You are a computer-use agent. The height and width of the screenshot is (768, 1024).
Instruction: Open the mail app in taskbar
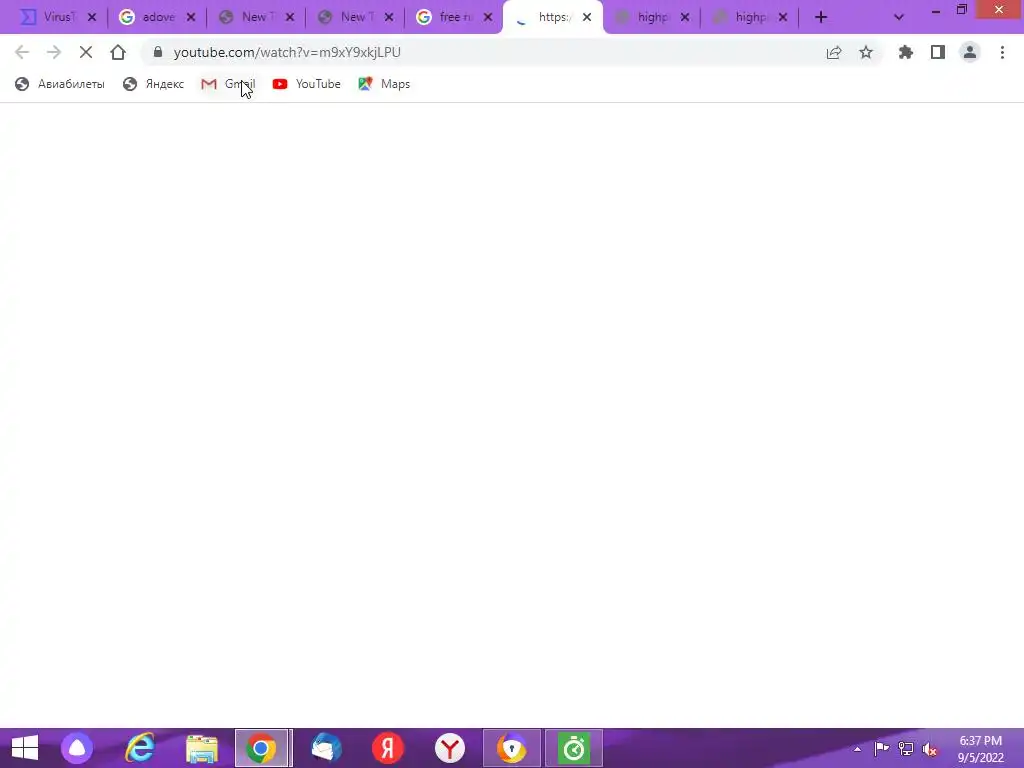[x=325, y=748]
